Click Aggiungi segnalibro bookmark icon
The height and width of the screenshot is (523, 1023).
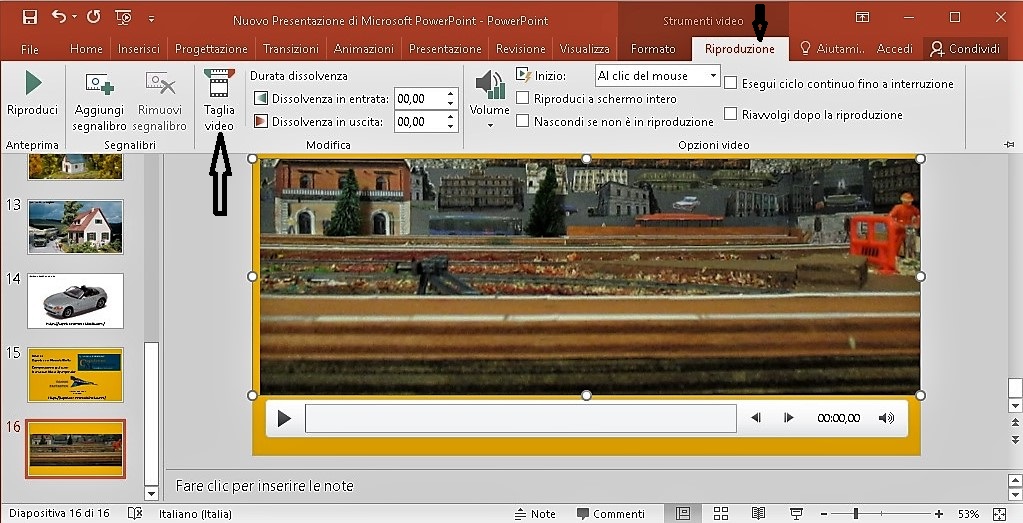pos(99,84)
